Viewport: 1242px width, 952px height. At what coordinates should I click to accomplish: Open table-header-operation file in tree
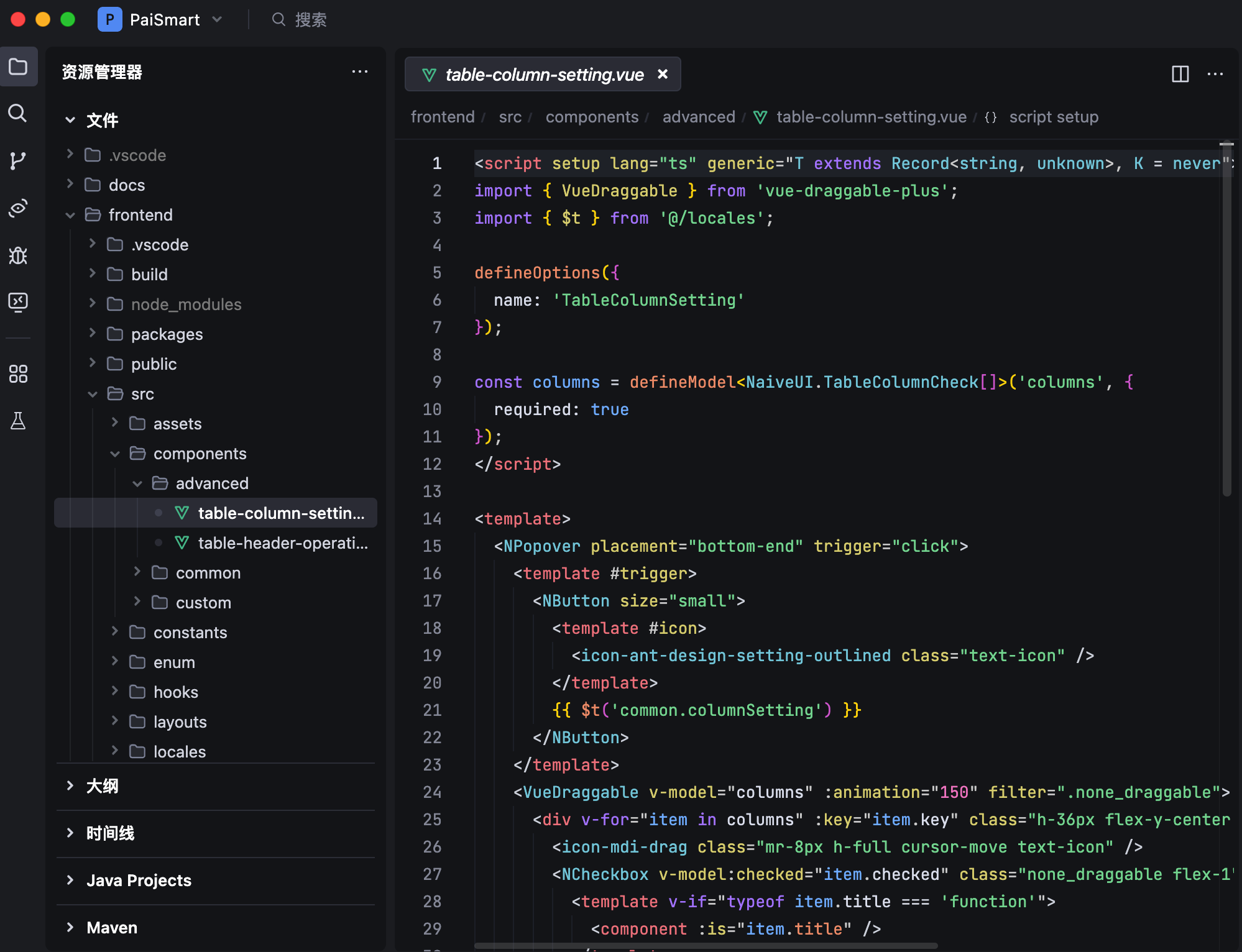pos(282,543)
